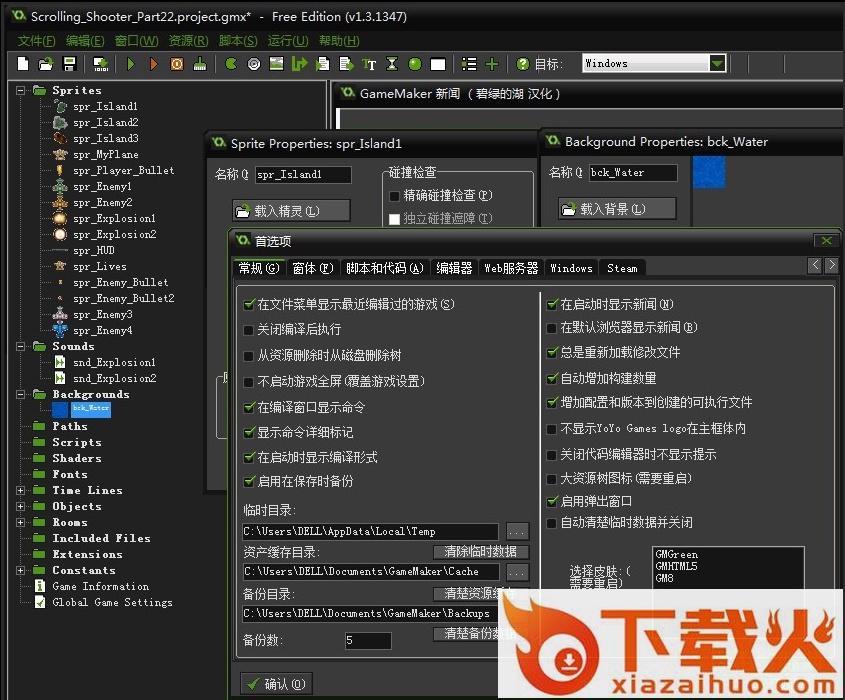Open help with question mark icon

click(x=522, y=64)
